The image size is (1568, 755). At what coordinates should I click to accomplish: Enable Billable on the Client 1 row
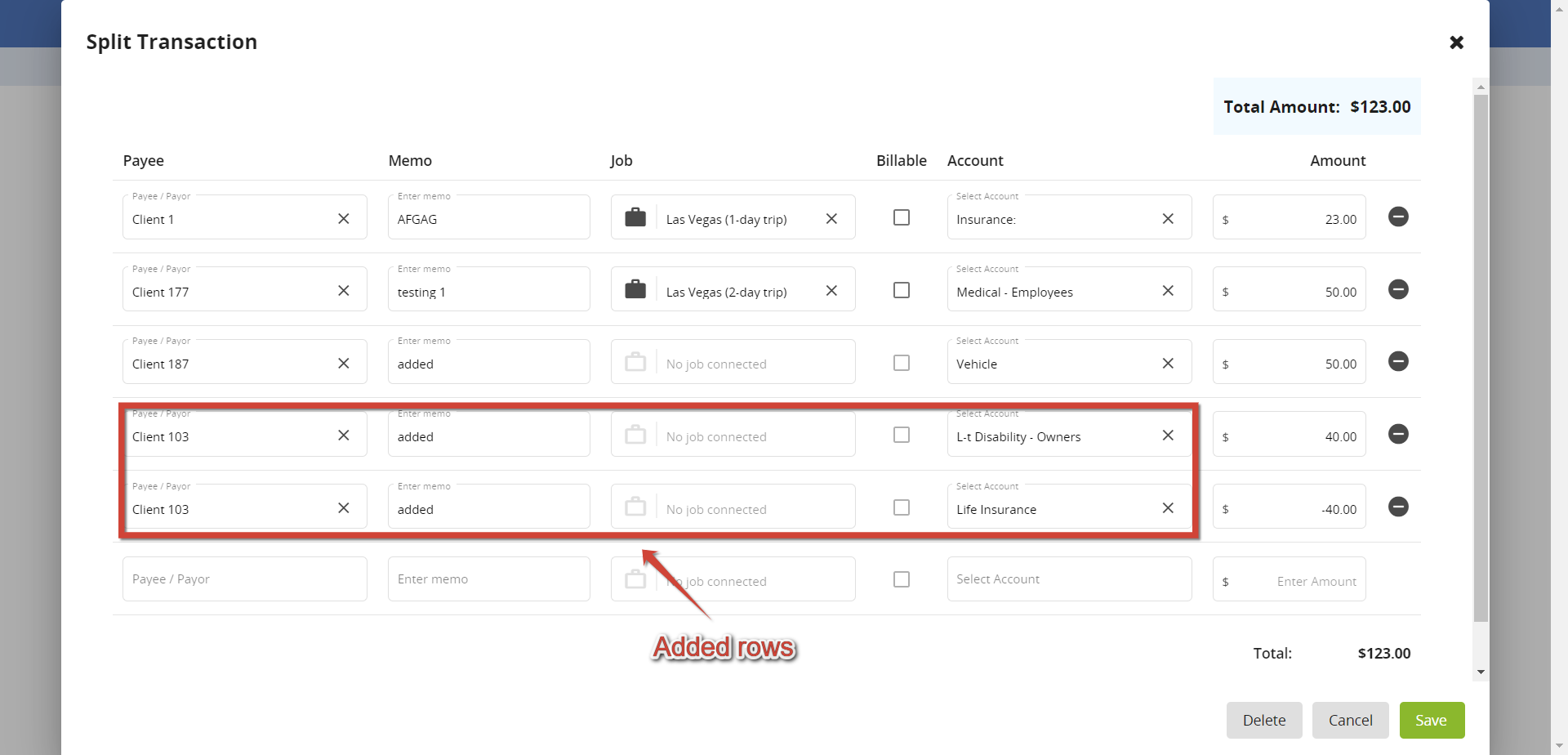pyautogui.click(x=901, y=217)
